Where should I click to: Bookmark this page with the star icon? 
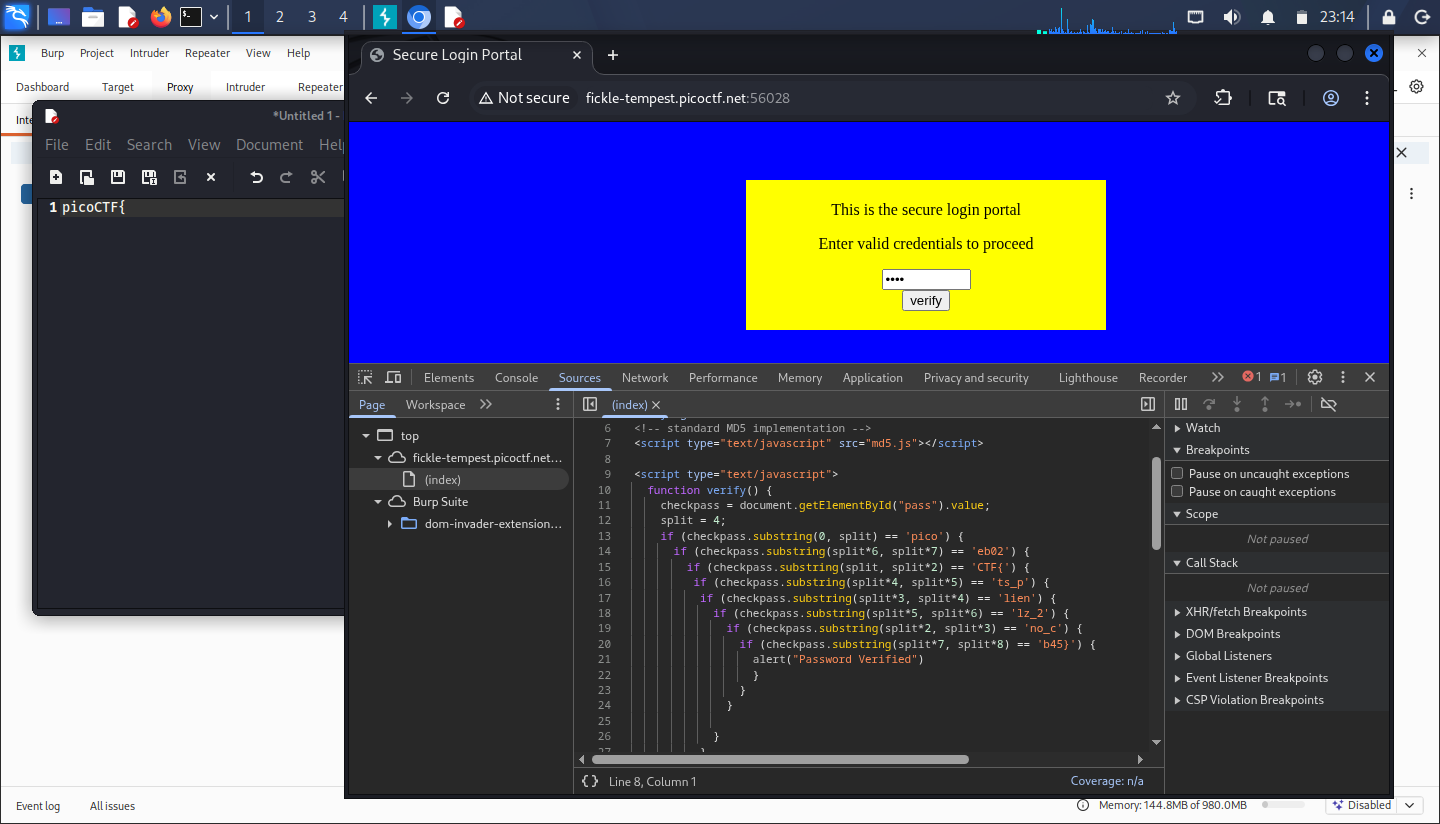[x=1173, y=98]
